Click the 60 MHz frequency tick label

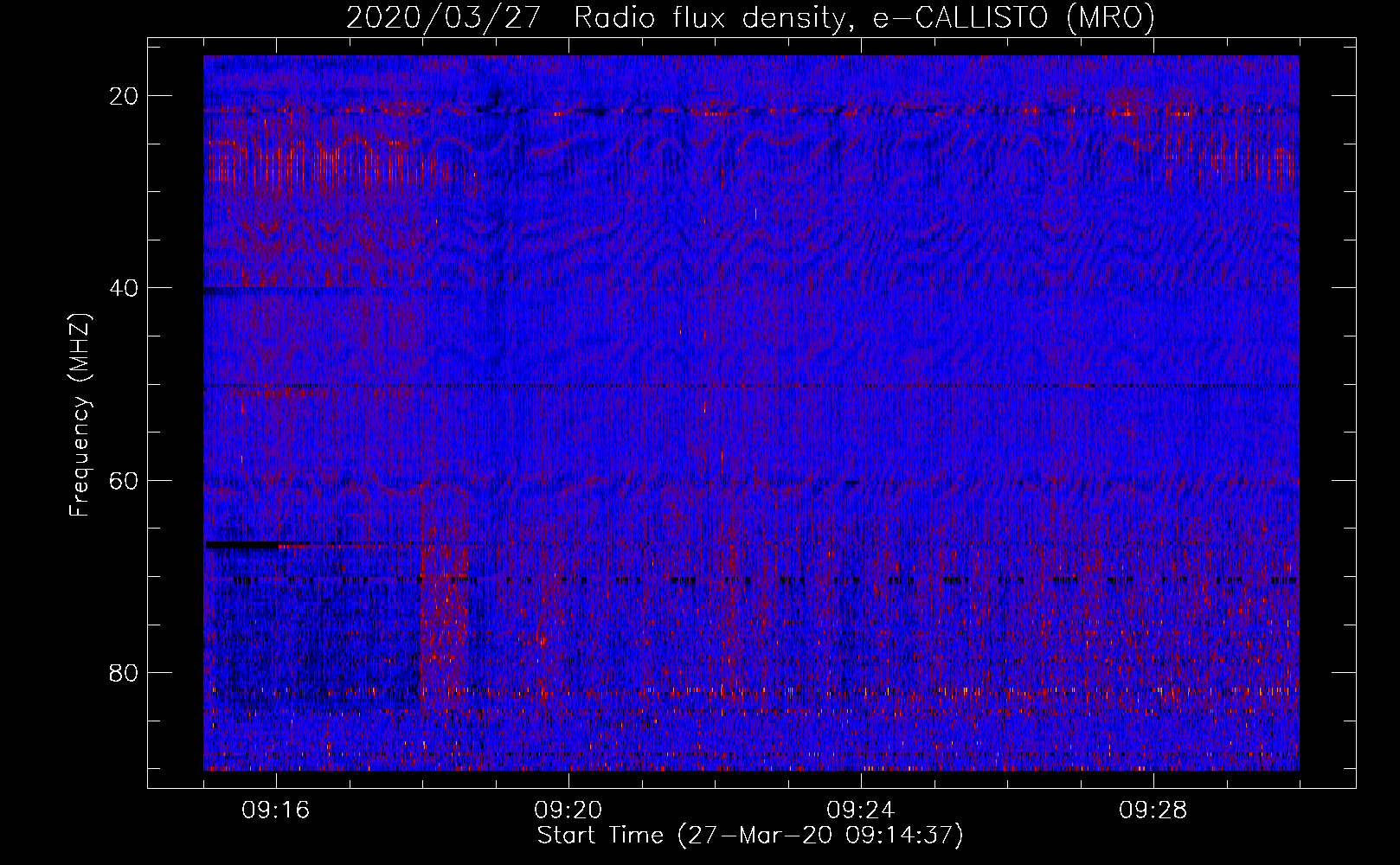pos(125,480)
